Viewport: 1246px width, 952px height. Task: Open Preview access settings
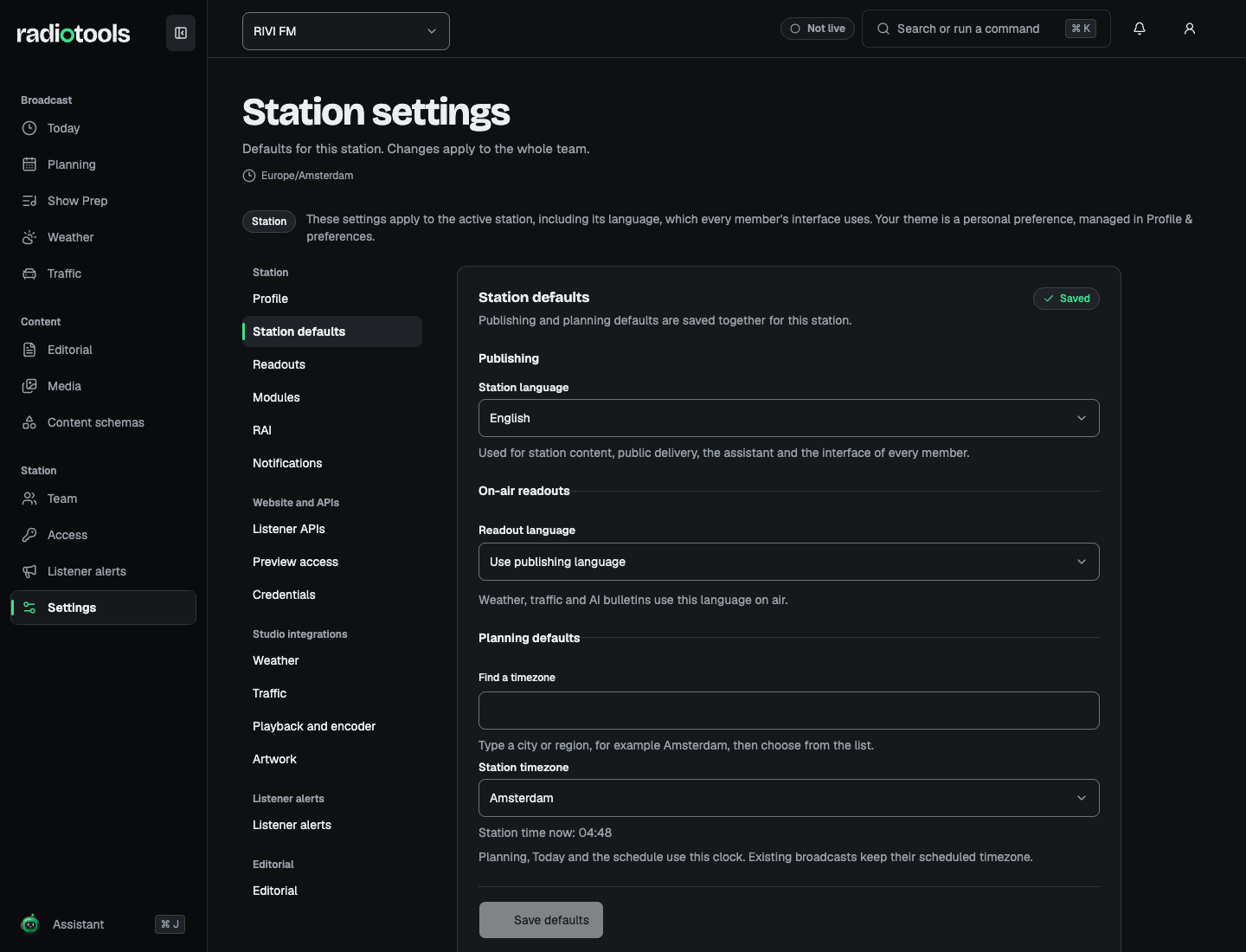332,562
